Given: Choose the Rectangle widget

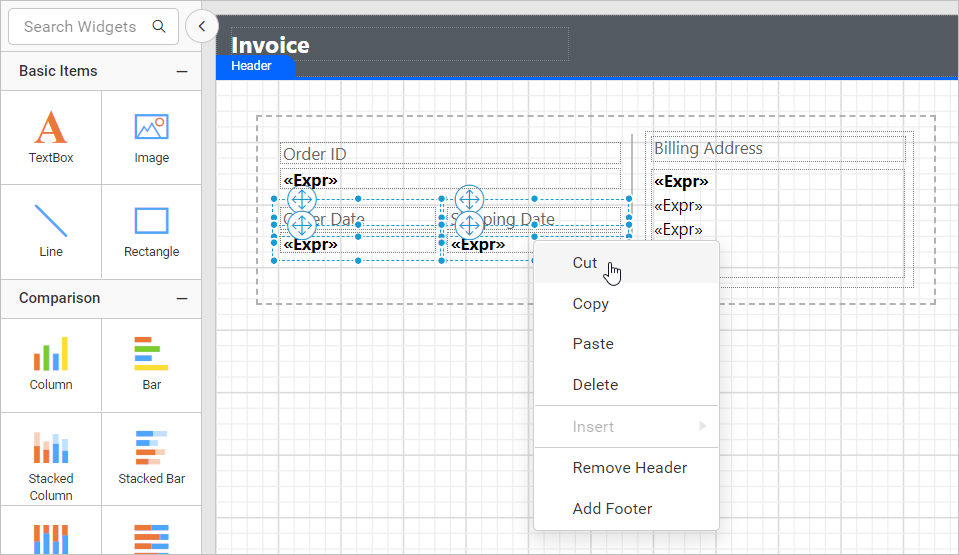Looking at the screenshot, I should pos(151,231).
